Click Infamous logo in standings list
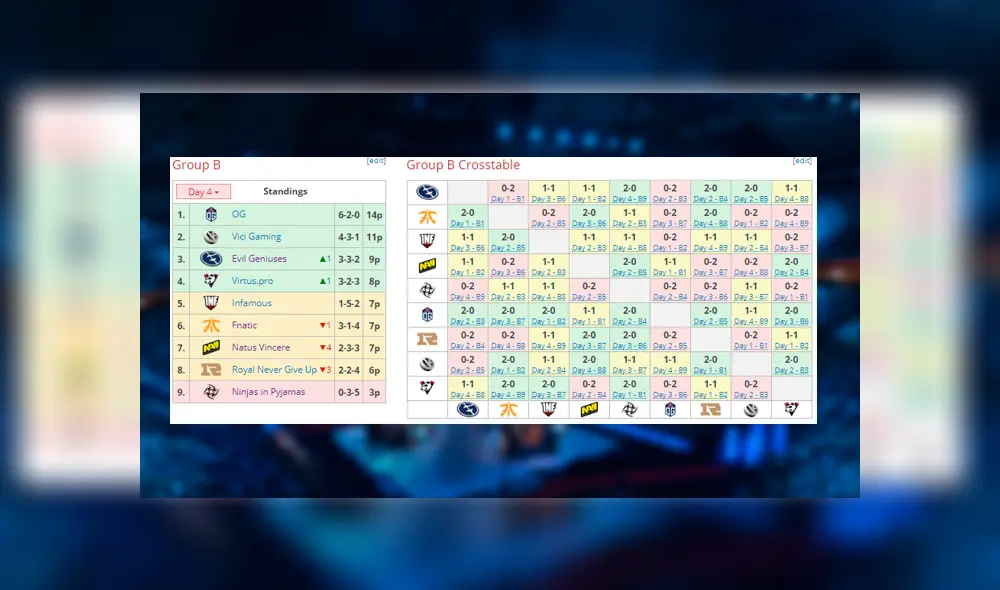 211,303
